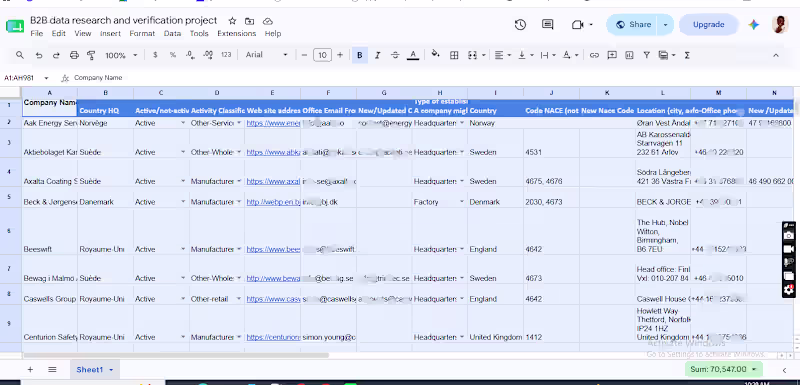
Task: Open text color picker
Action: [x=413, y=55]
